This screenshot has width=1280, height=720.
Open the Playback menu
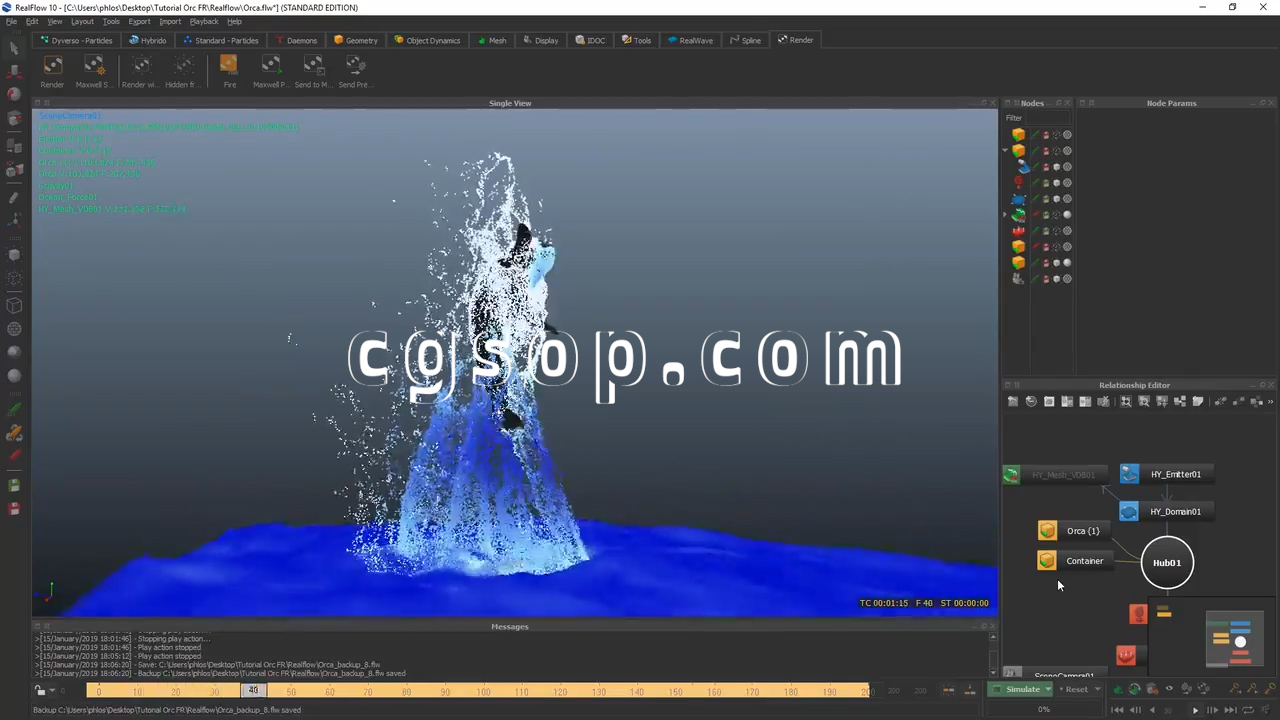coord(204,21)
